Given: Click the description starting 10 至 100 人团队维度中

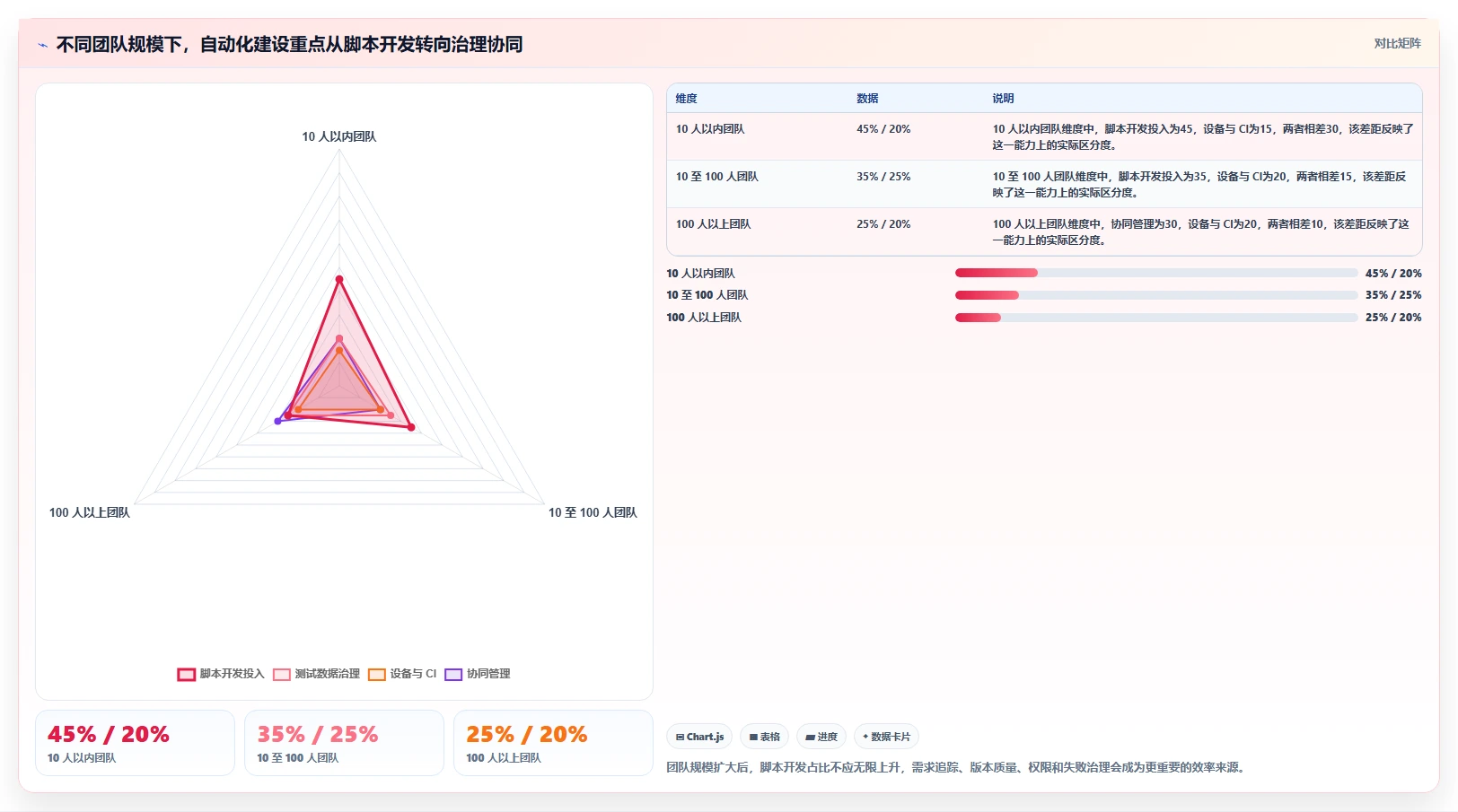Looking at the screenshot, I should click(x=1199, y=185).
